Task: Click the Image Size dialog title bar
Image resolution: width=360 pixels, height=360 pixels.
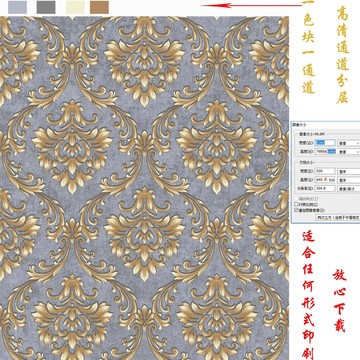Action: [326, 124]
